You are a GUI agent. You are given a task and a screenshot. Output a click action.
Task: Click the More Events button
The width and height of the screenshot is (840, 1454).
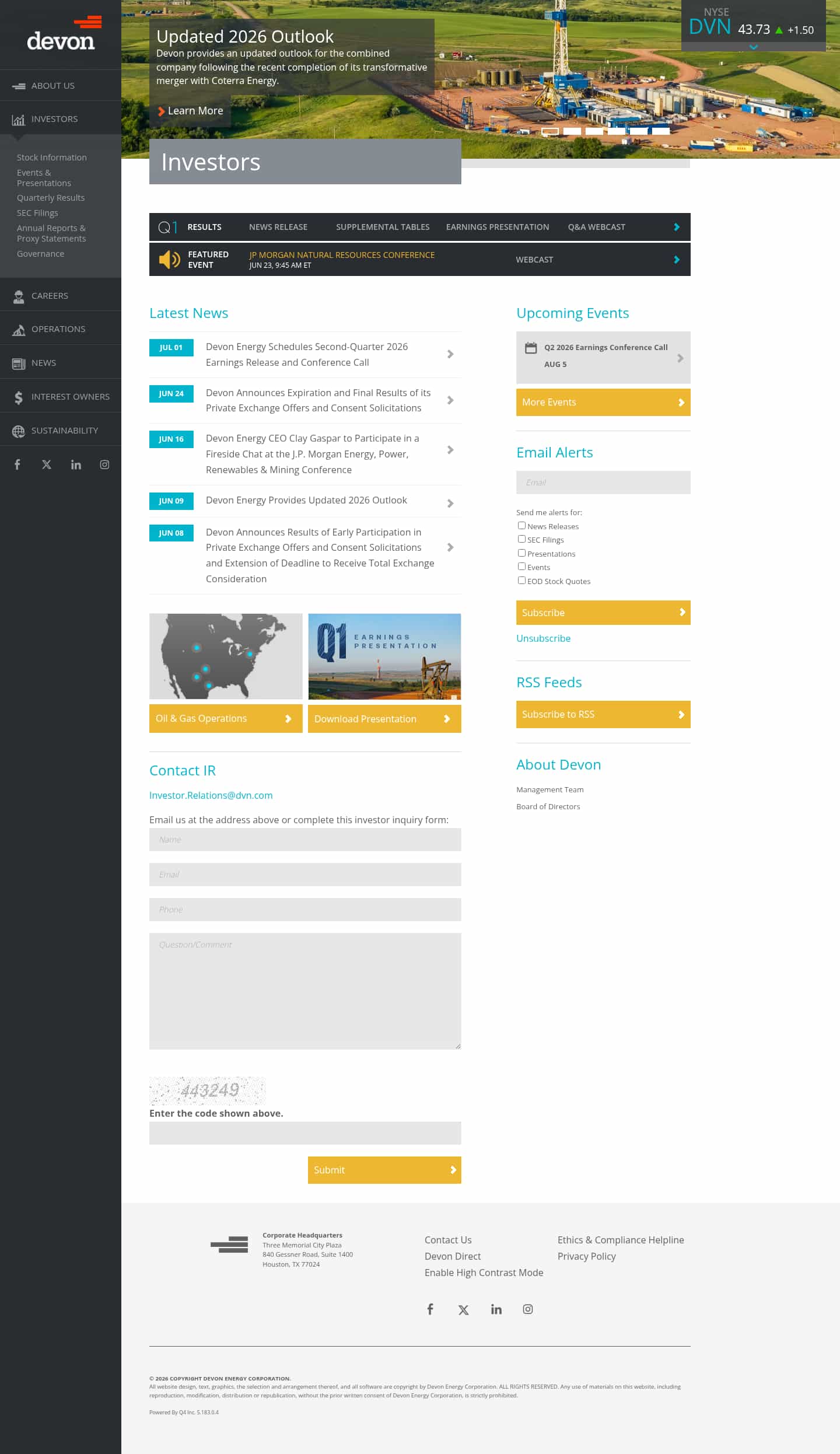coord(603,403)
